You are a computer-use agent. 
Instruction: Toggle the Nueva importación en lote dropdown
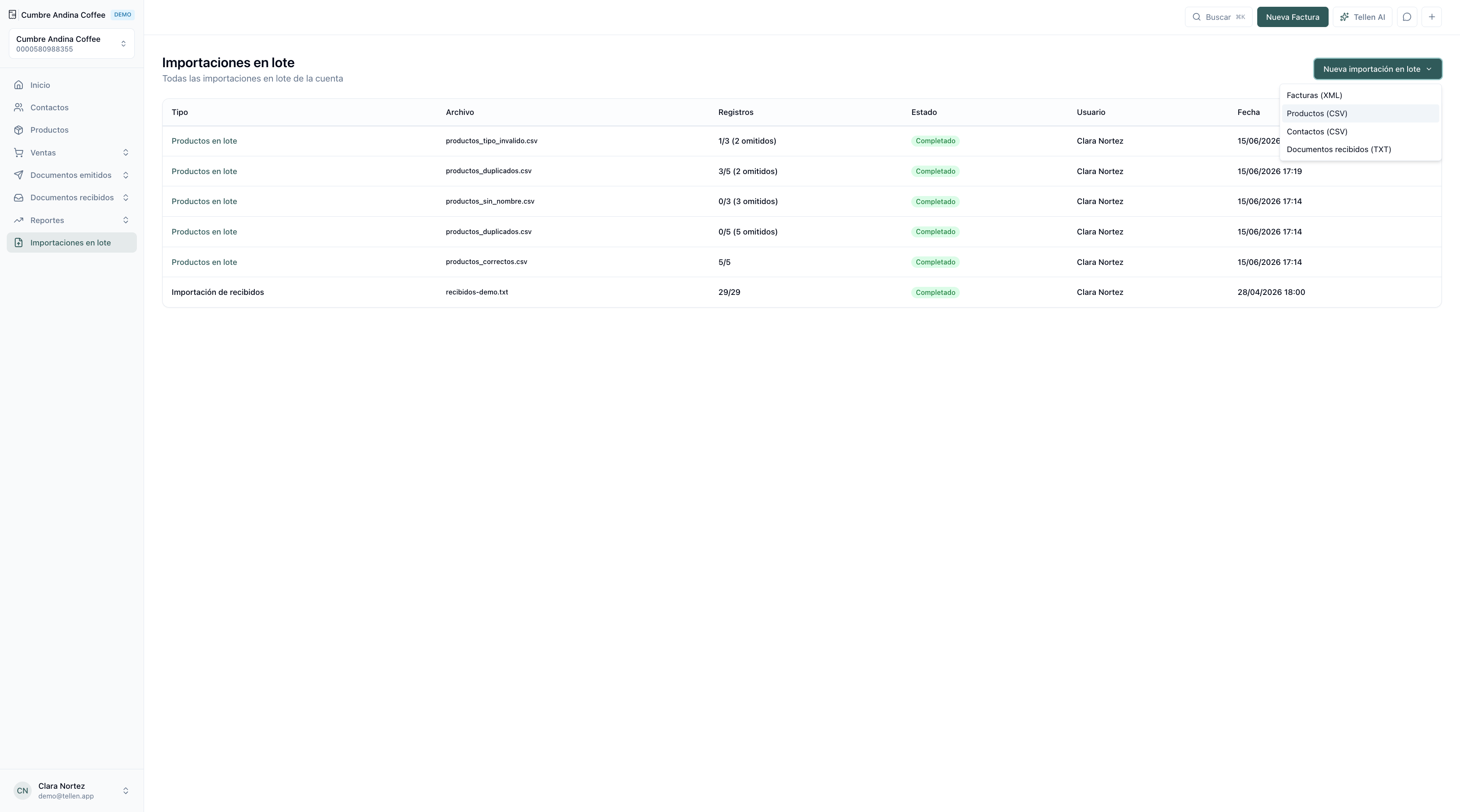click(1377, 69)
